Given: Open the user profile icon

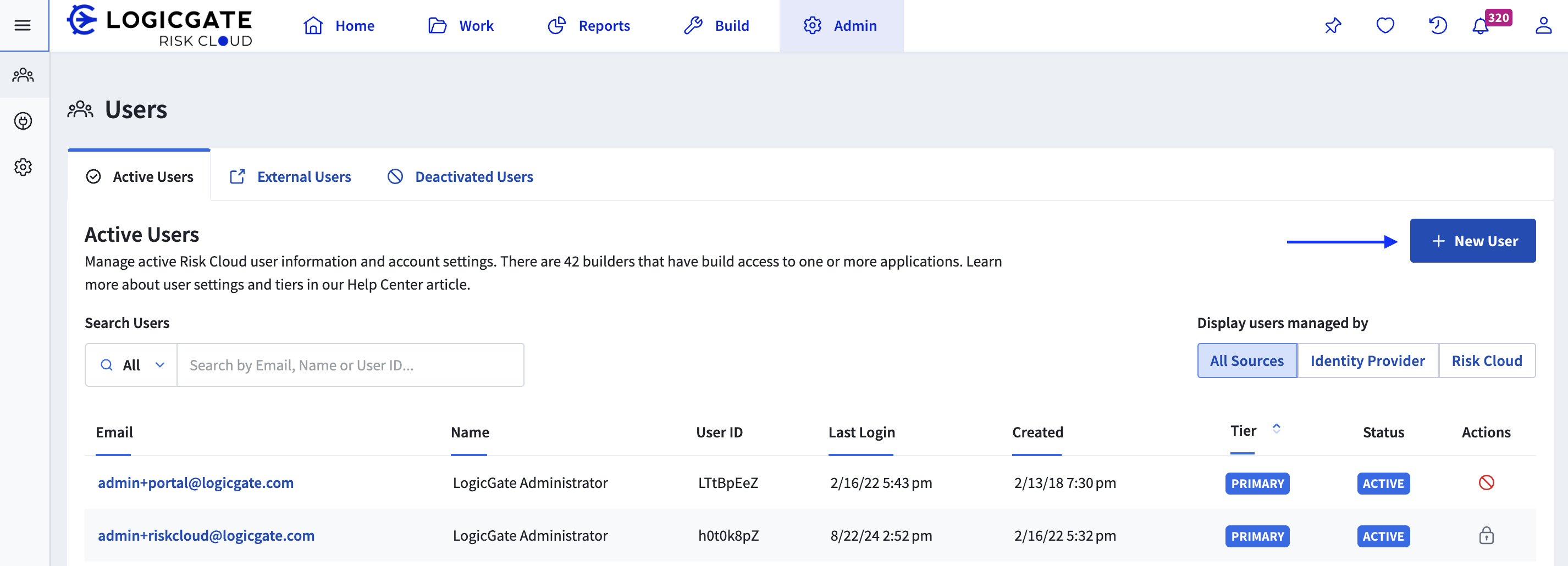Looking at the screenshot, I should point(1543,26).
